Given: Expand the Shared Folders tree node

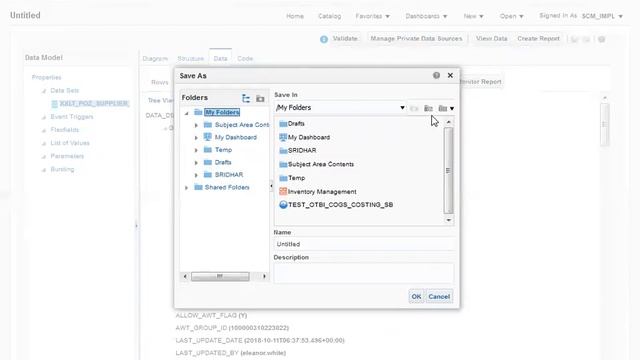Looking at the screenshot, I should (187, 188).
